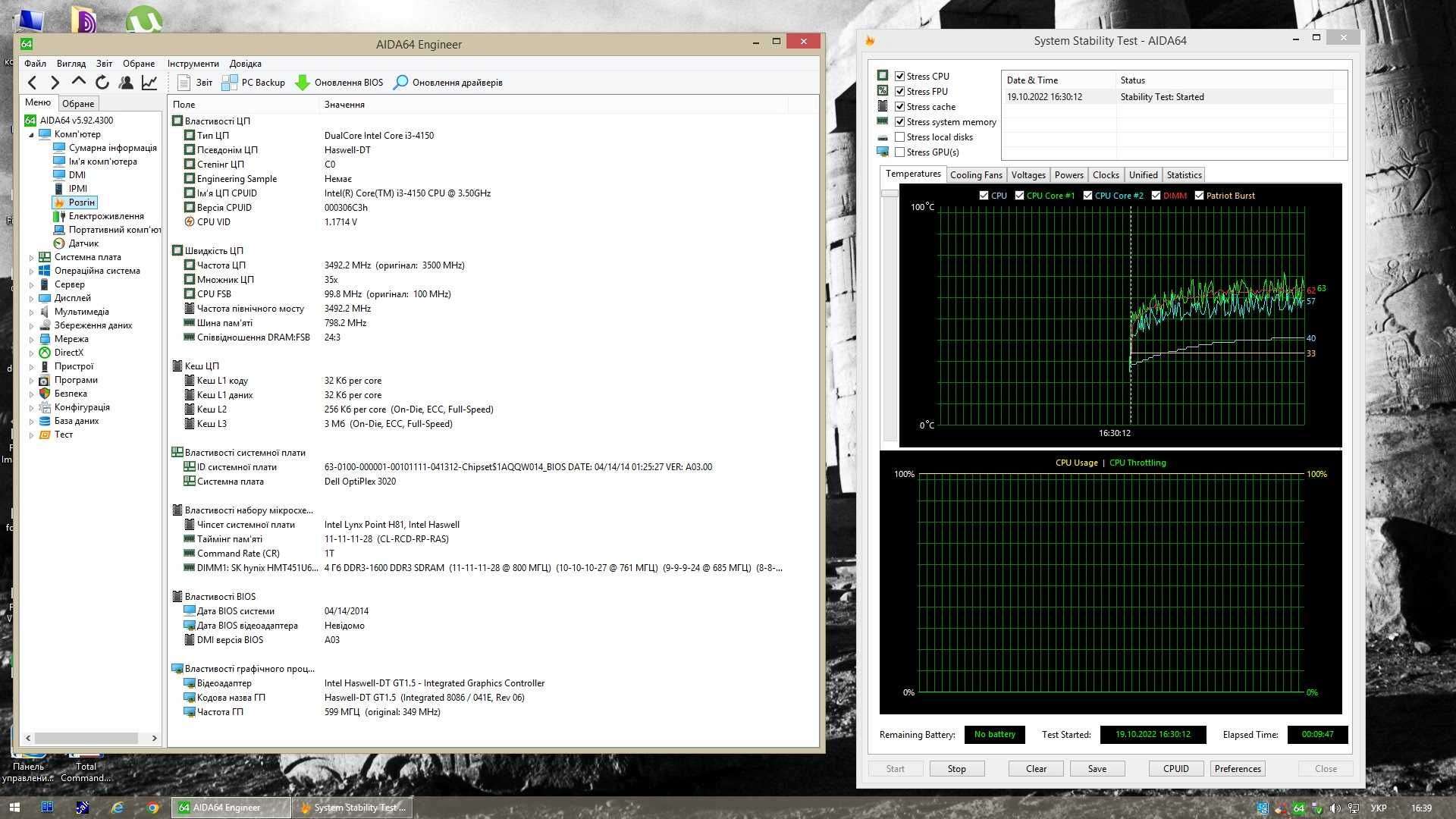Click Оновлення драйверів toolbar button
This screenshot has width=1456, height=819.
coord(447,83)
